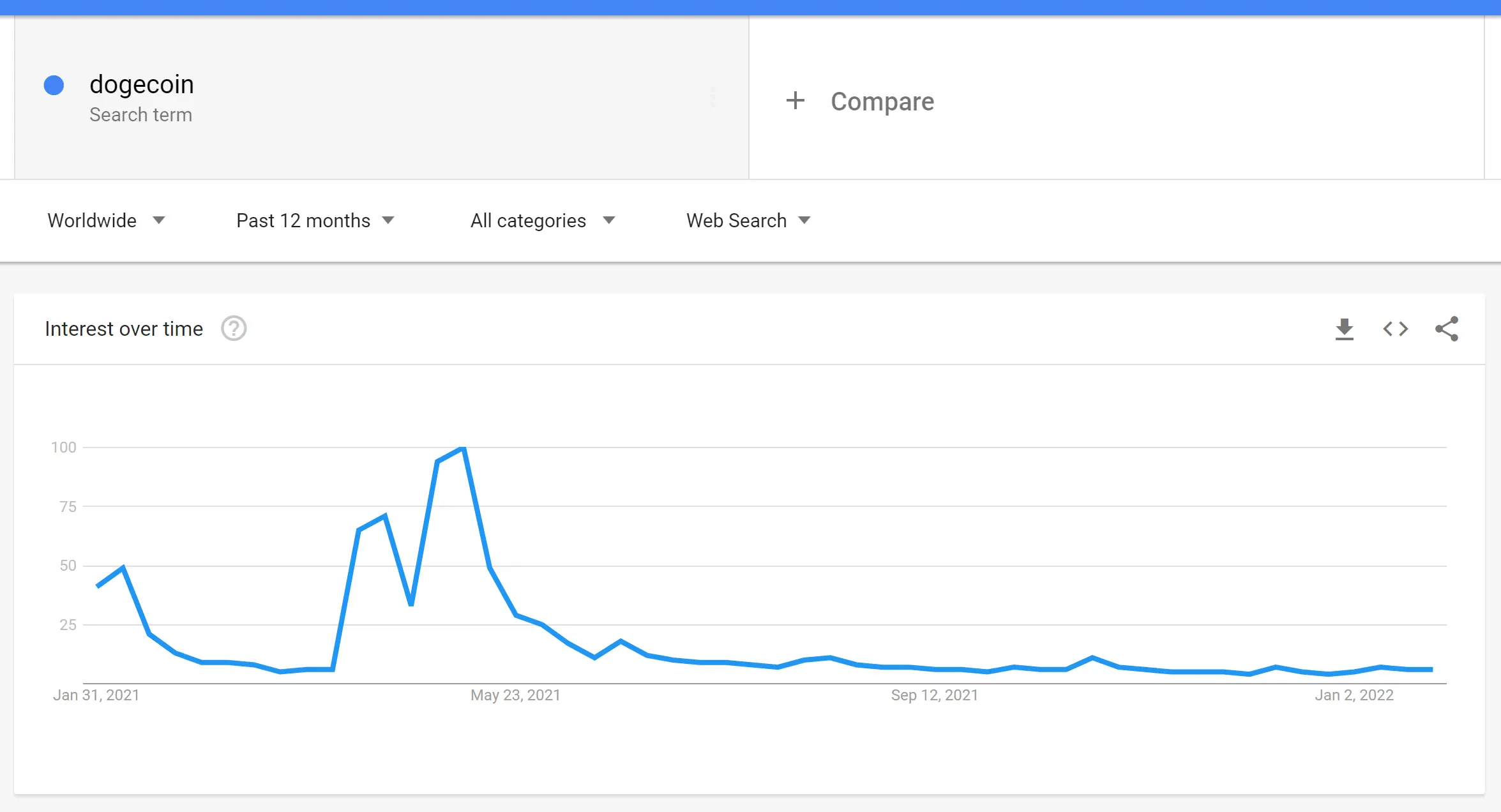Share the dogecoin trend chart

1447,329
